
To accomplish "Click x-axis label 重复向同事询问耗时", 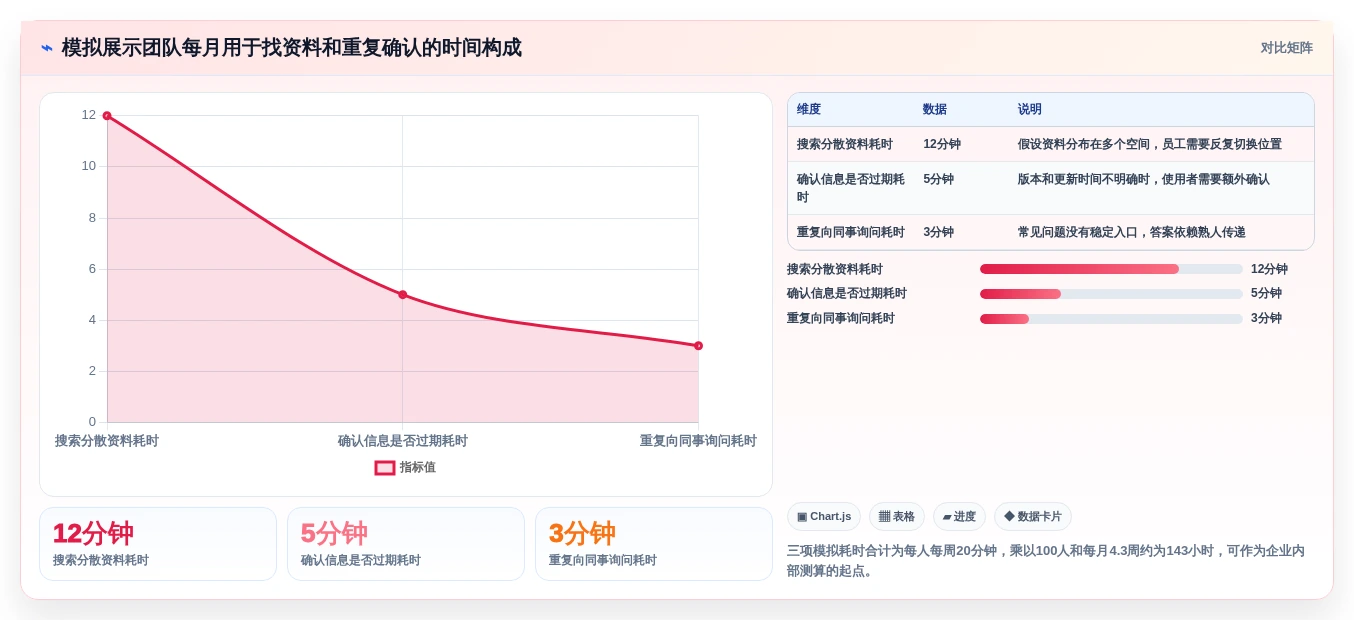I will click(698, 441).
